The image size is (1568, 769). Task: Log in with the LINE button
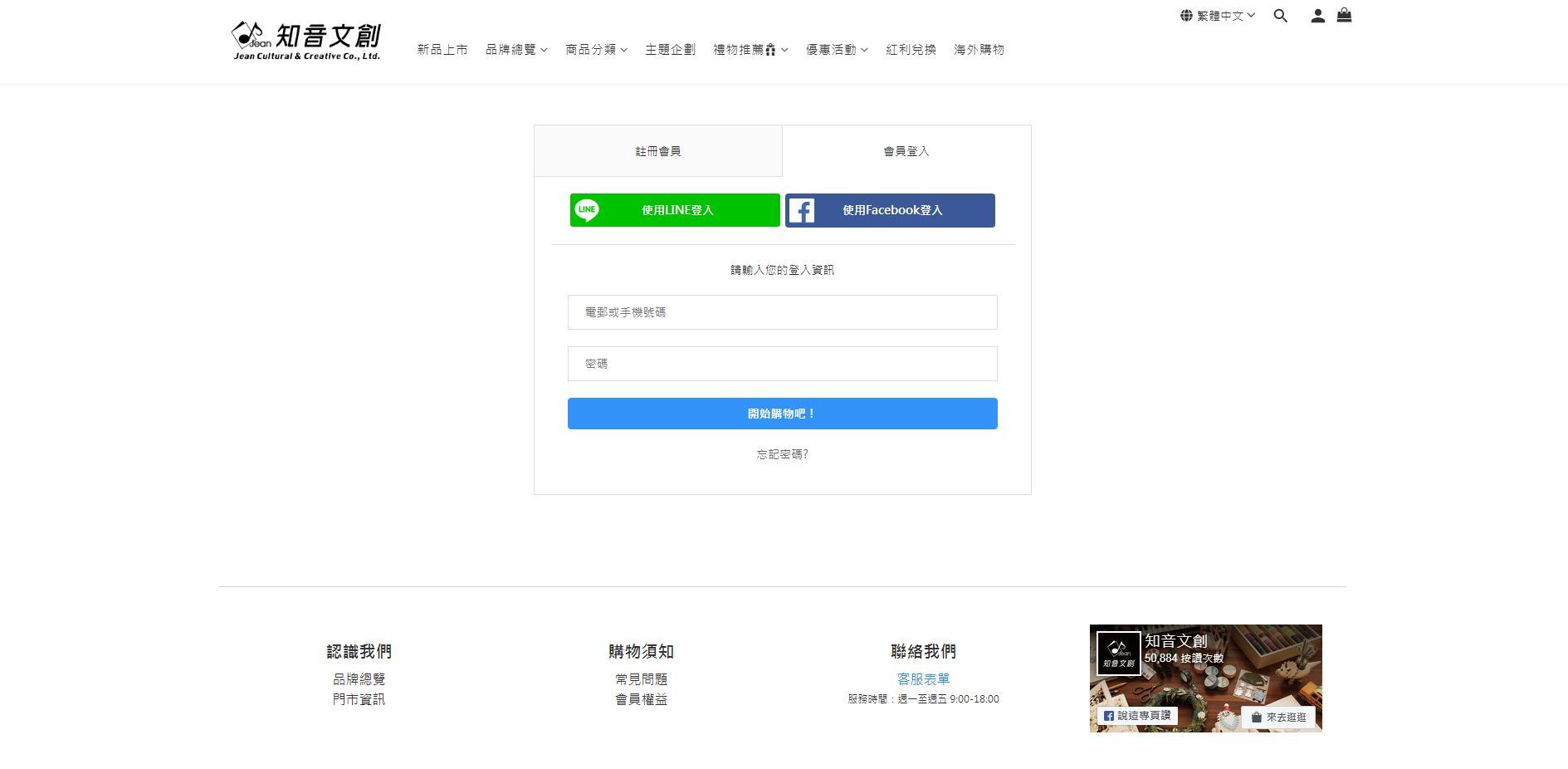point(674,210)
